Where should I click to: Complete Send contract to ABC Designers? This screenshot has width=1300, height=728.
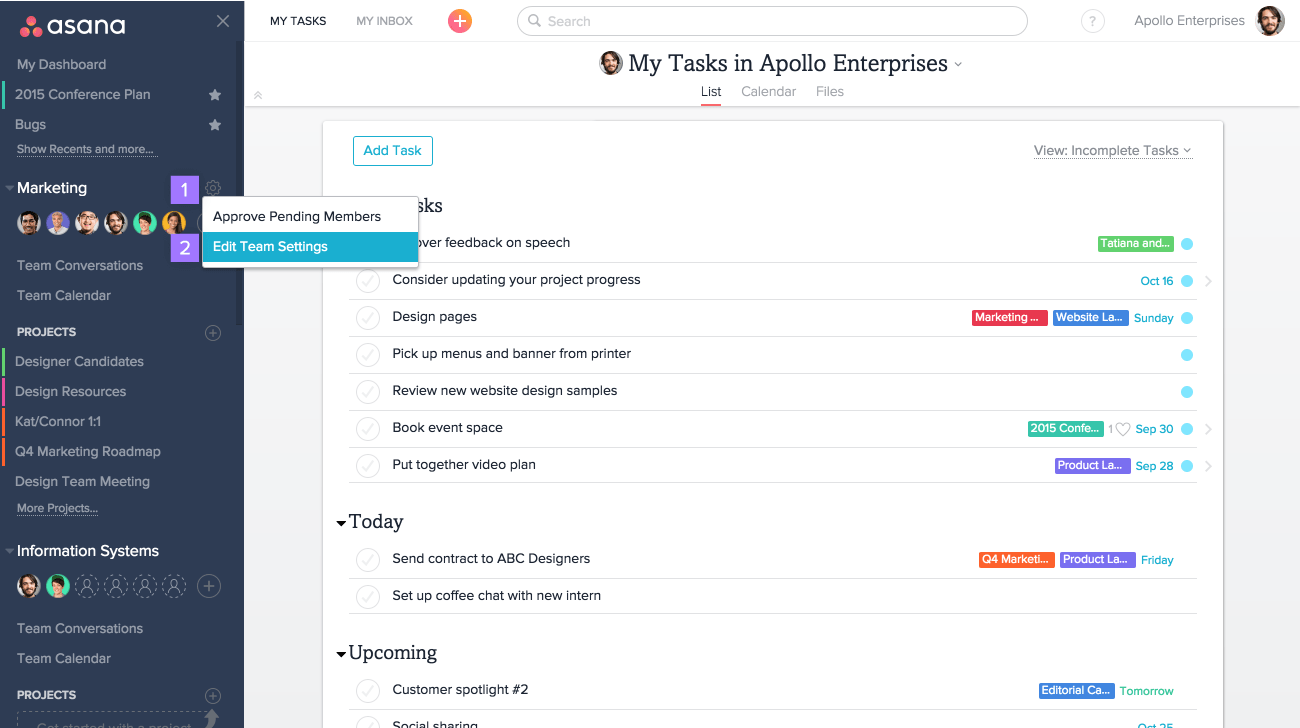click(x=368, y=560)
